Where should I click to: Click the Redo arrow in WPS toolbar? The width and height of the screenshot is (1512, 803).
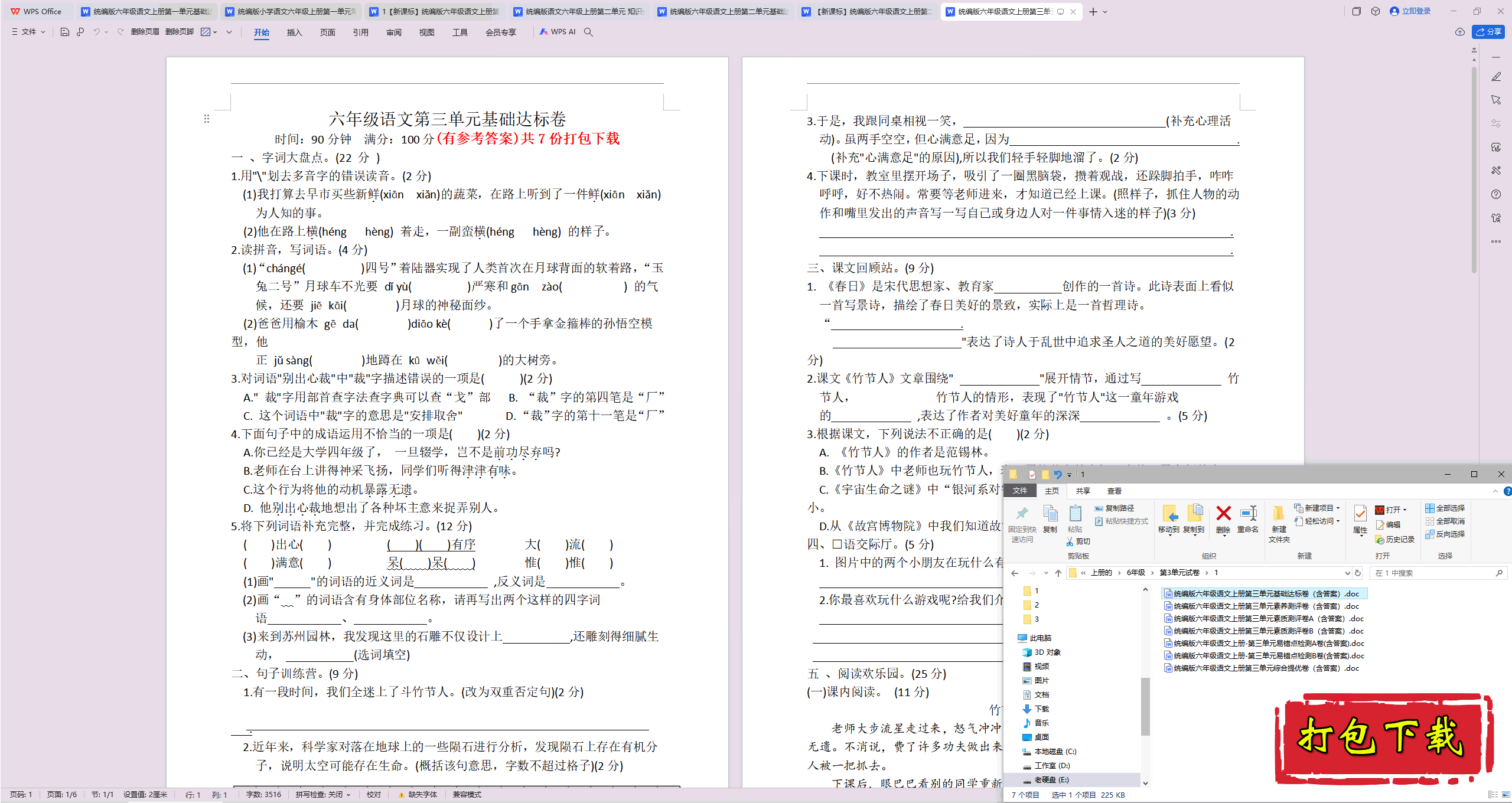click(x=120, y=32)
